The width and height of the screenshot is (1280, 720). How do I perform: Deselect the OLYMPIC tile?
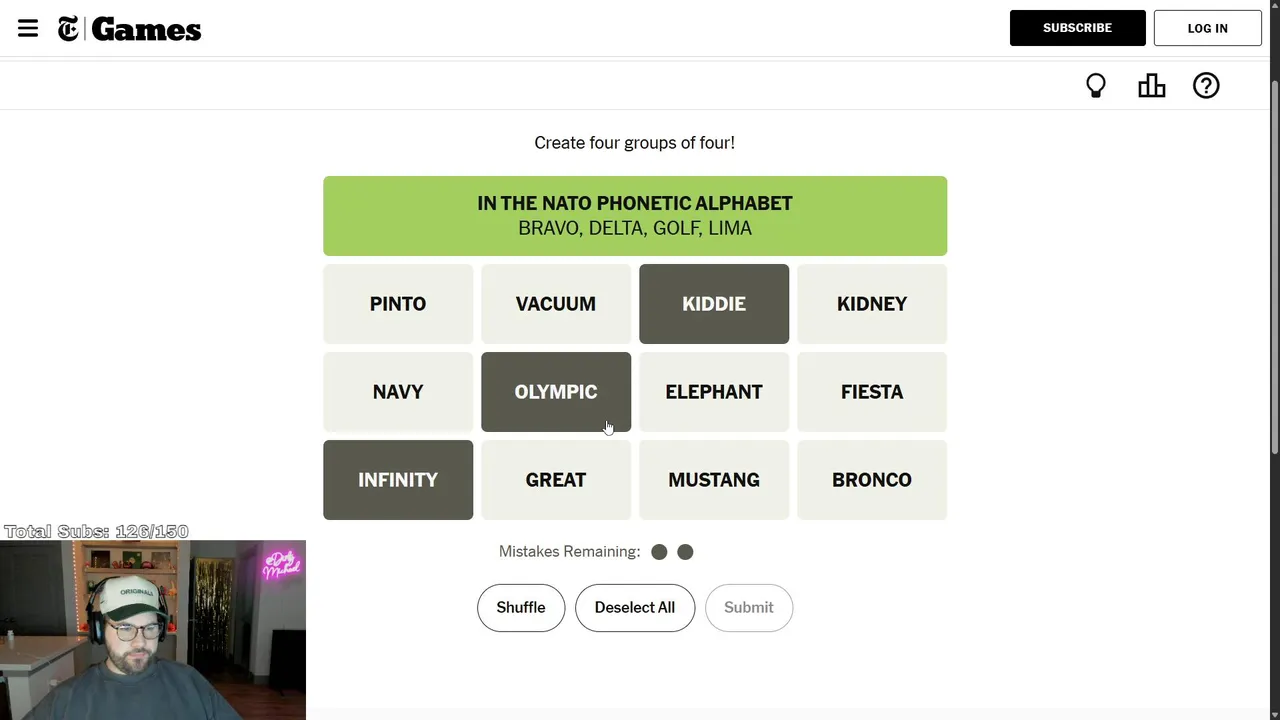point(556,392)
